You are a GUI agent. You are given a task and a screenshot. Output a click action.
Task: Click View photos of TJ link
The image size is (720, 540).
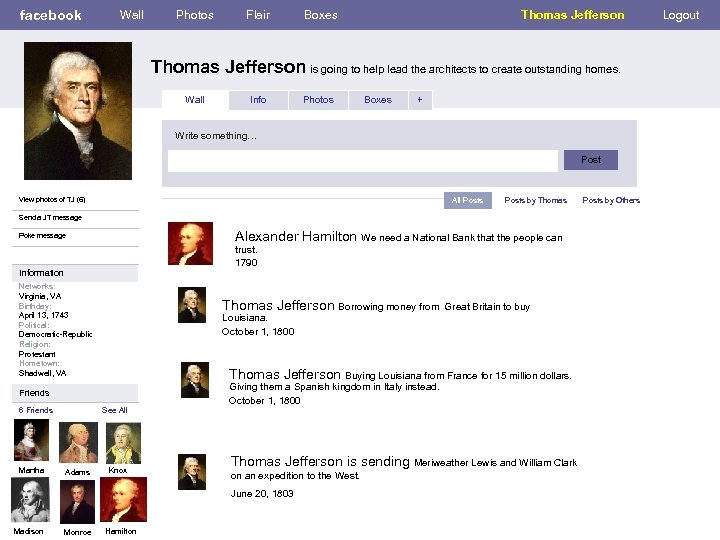coord(52,199)
